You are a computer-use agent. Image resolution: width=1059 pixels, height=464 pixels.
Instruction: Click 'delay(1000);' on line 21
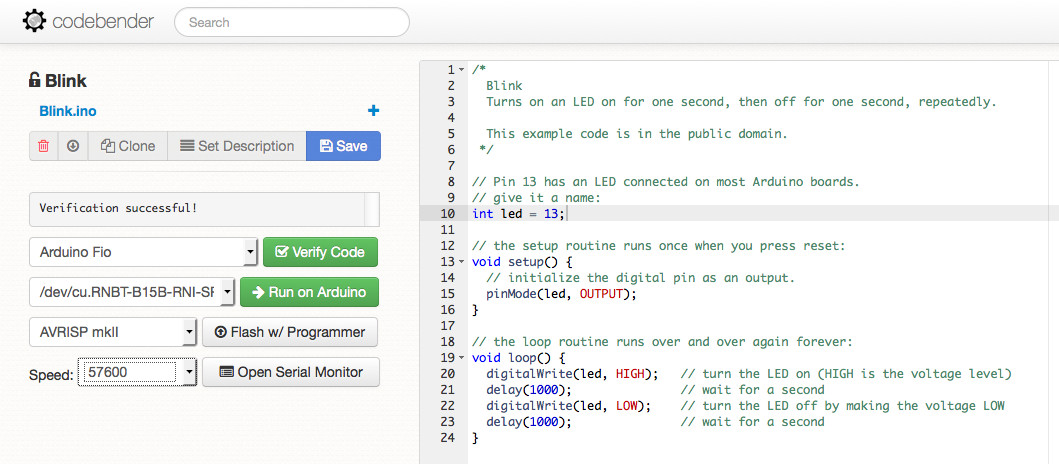coord(529,390)
